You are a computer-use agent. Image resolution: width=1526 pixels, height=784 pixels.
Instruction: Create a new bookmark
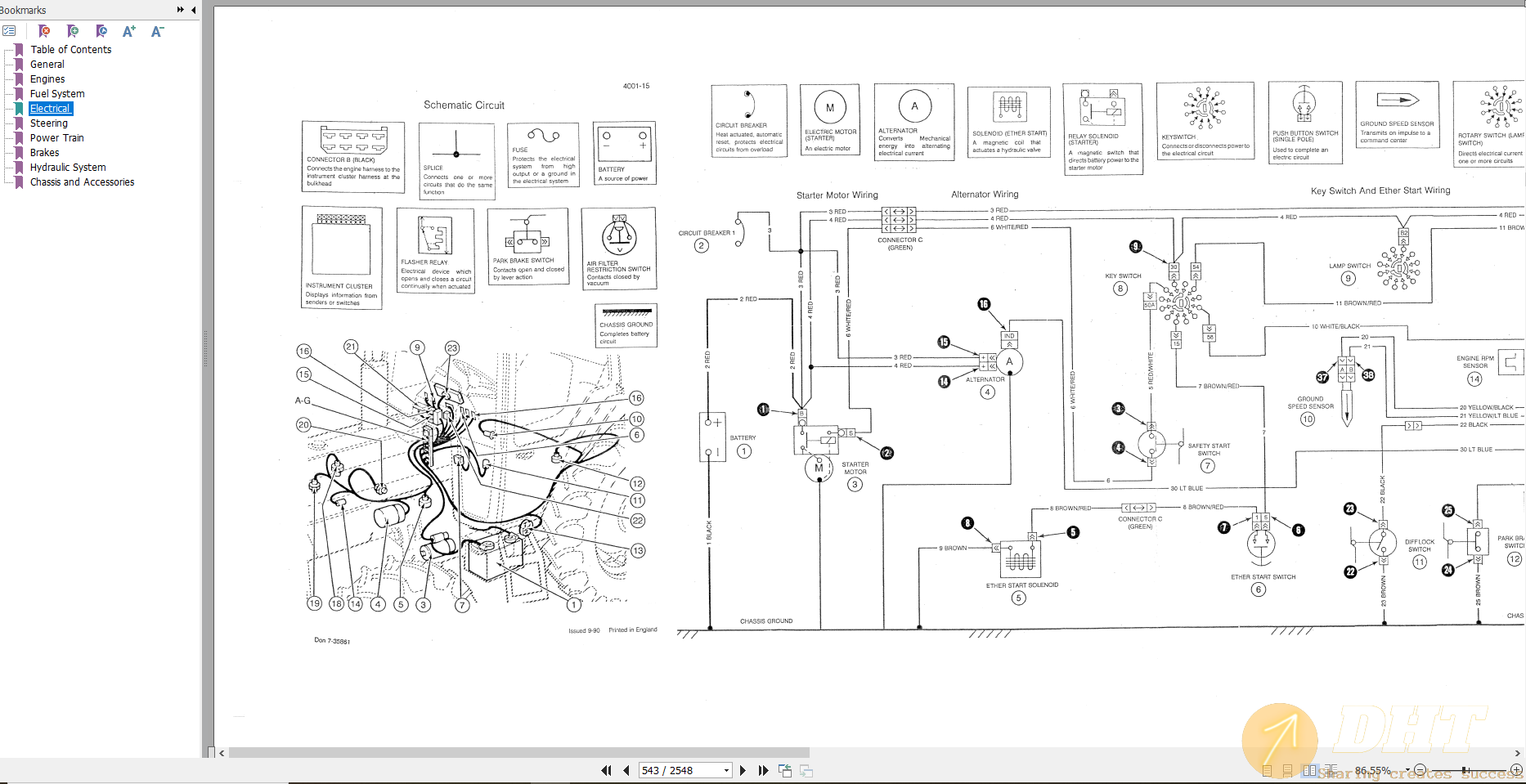point(73,30)
